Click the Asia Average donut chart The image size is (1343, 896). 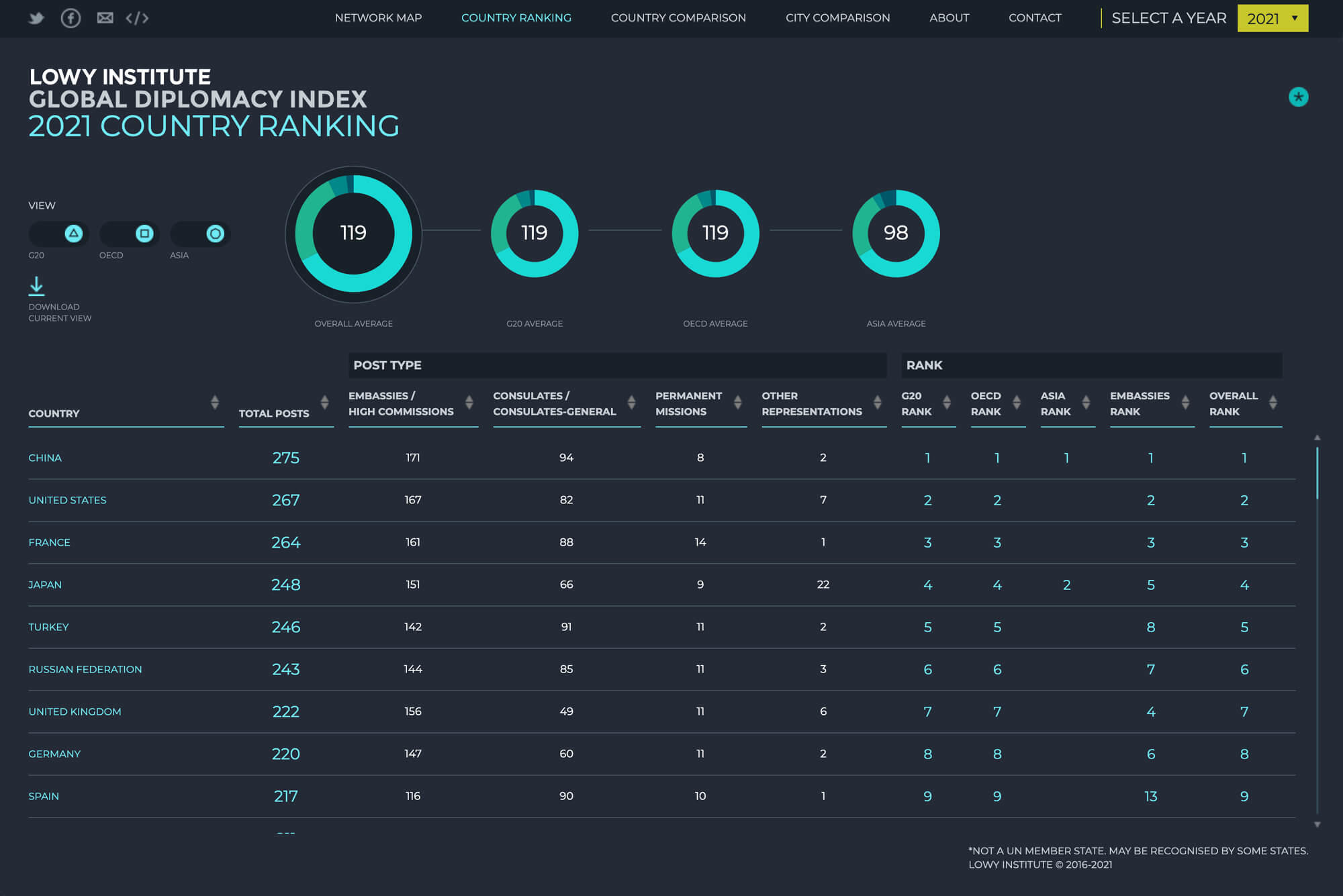(x=896, y=234)
